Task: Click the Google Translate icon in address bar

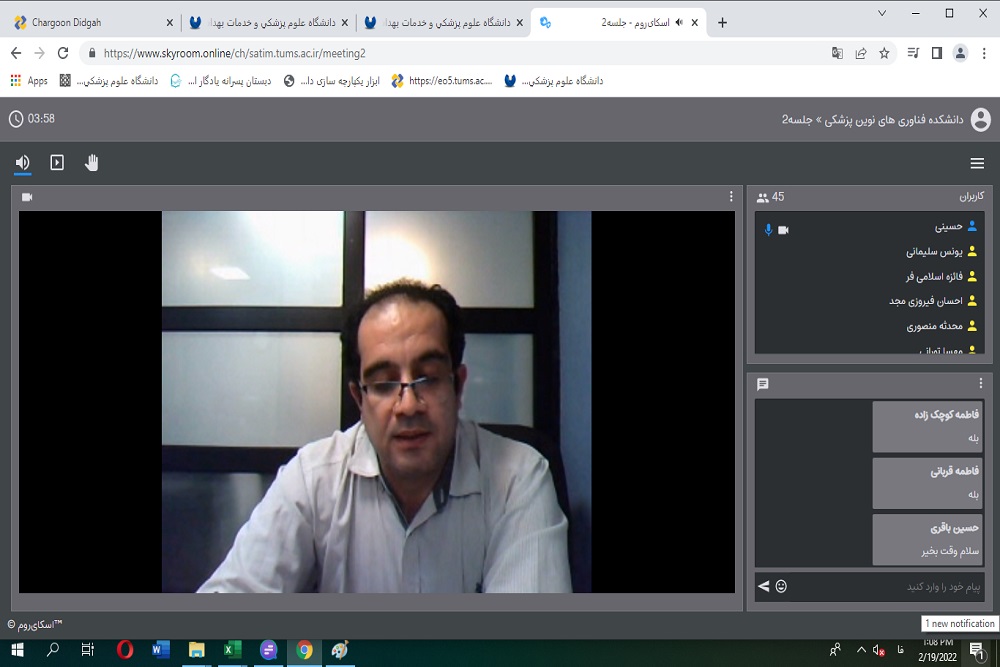Action: 837,53
